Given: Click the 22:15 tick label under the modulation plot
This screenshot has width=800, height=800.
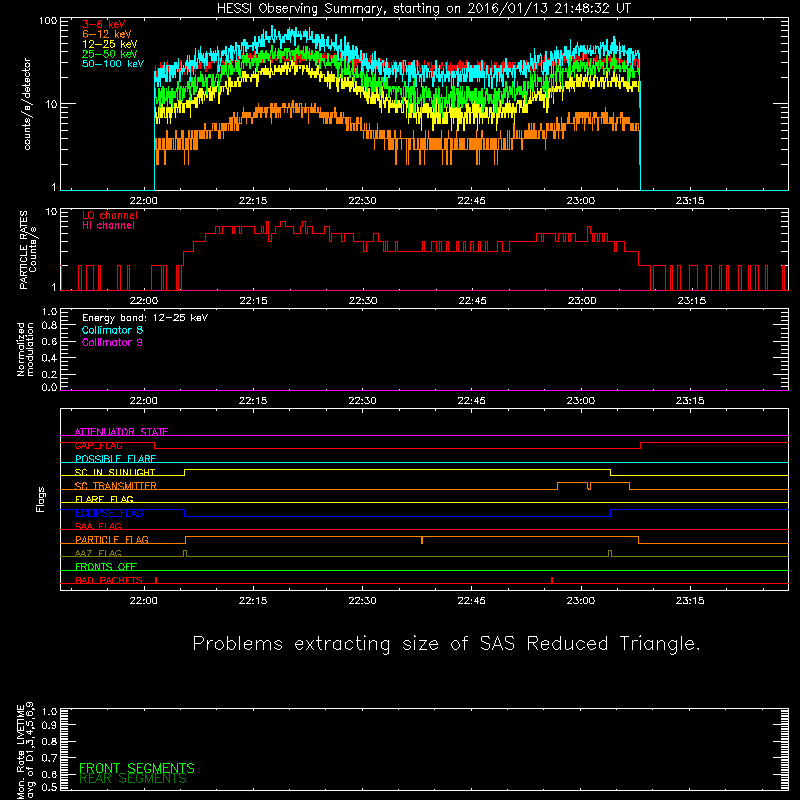Looking at the screenshot, I should 253,401.
